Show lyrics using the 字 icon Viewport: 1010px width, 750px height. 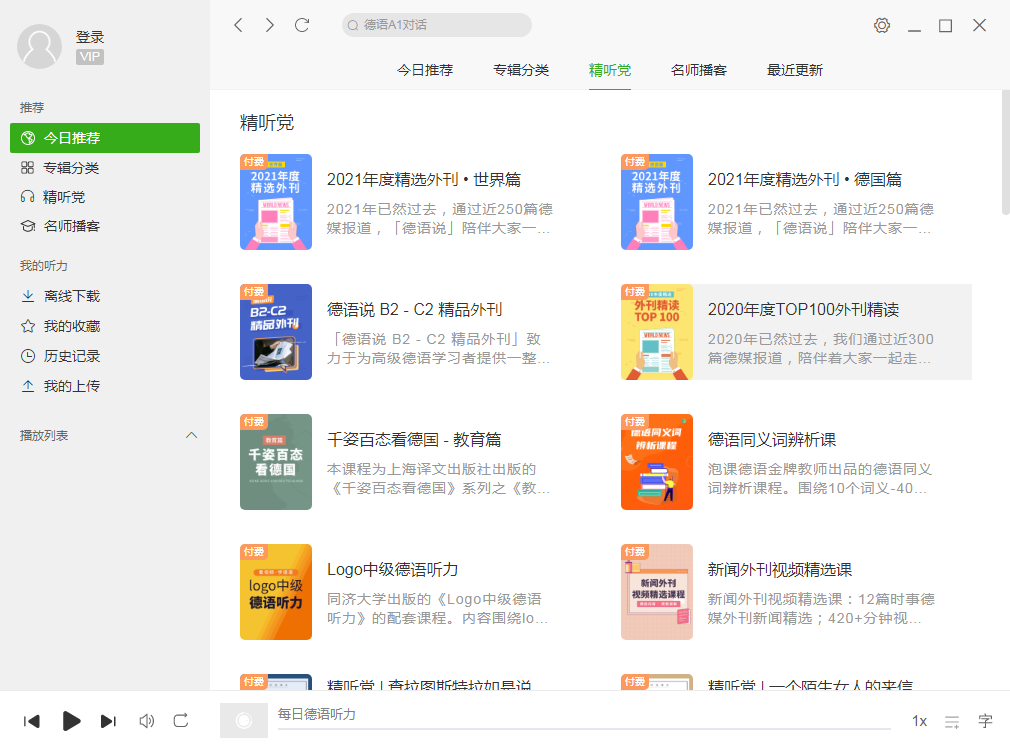(x=984, y=721)
